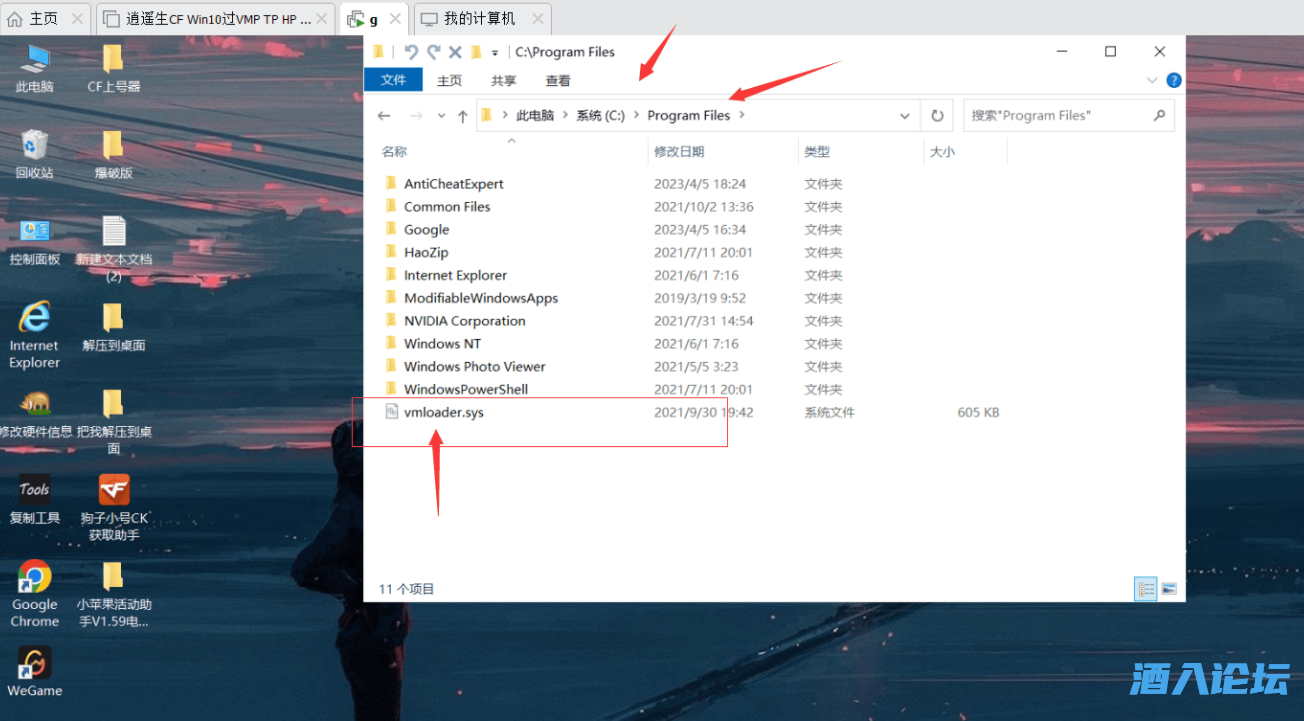Viewport: 1304px width, 721px height.
Task: Close the 主页 VM tab
Action: coord(77,19)
